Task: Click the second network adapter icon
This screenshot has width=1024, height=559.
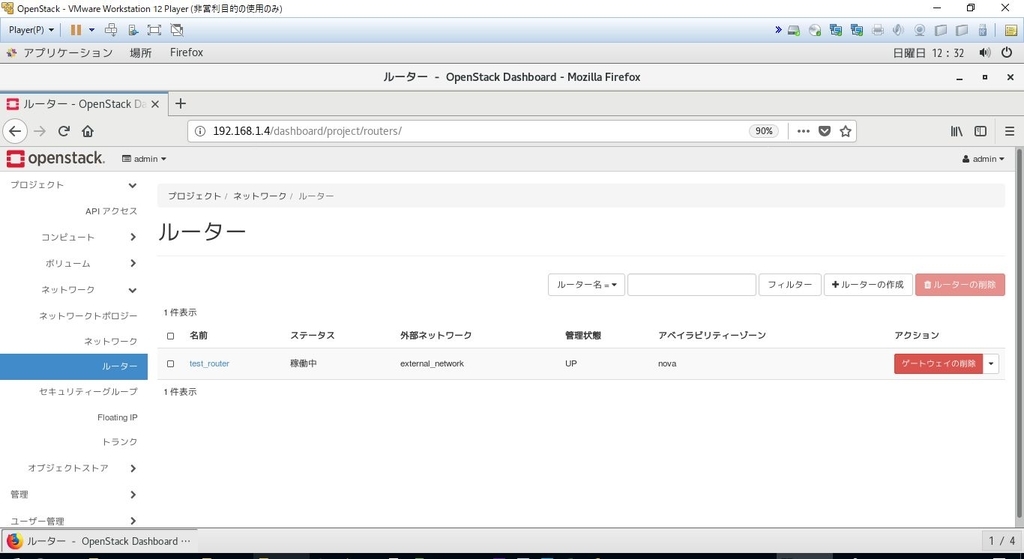Action: [857, 30]
